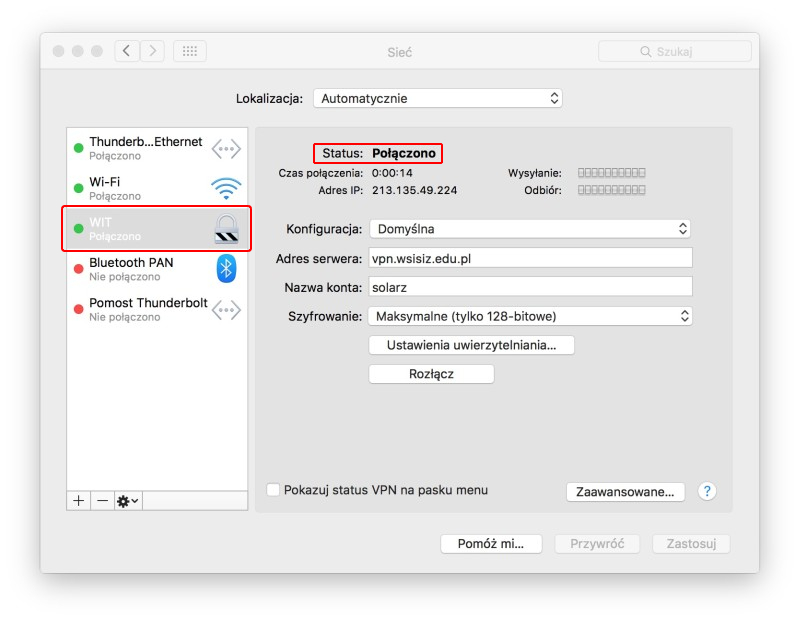Open the gear action menu below list
The image size is (800, 621).
pos(128,500)
